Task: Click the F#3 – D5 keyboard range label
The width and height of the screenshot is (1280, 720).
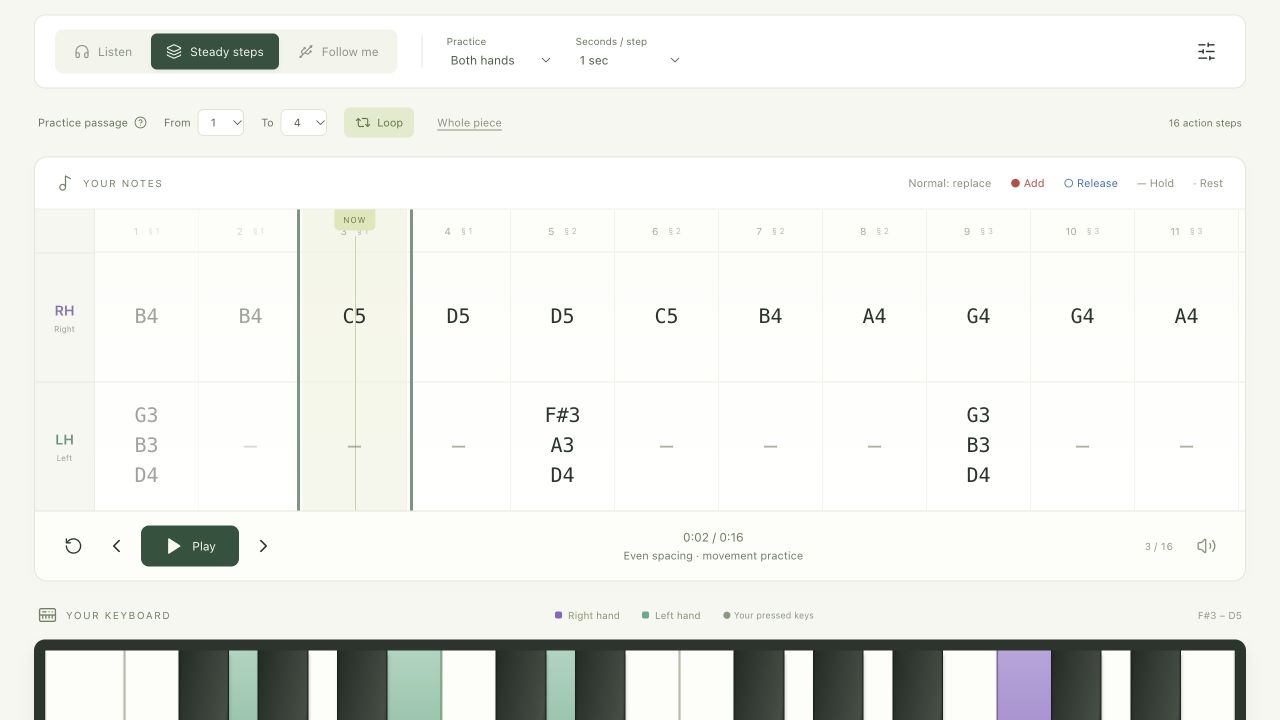Action: click(1220, 615)
